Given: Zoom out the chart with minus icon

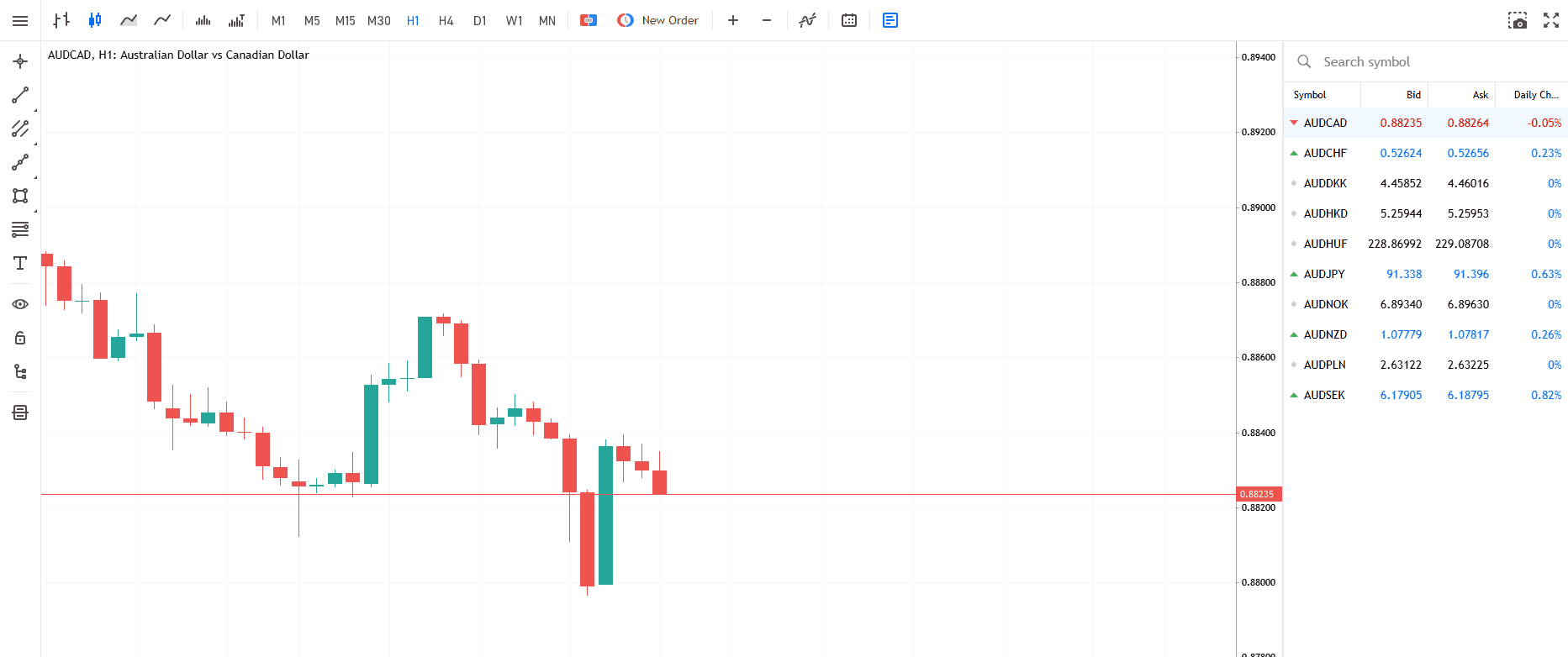Looking at the screenshot, I should [x=767, y=20].
